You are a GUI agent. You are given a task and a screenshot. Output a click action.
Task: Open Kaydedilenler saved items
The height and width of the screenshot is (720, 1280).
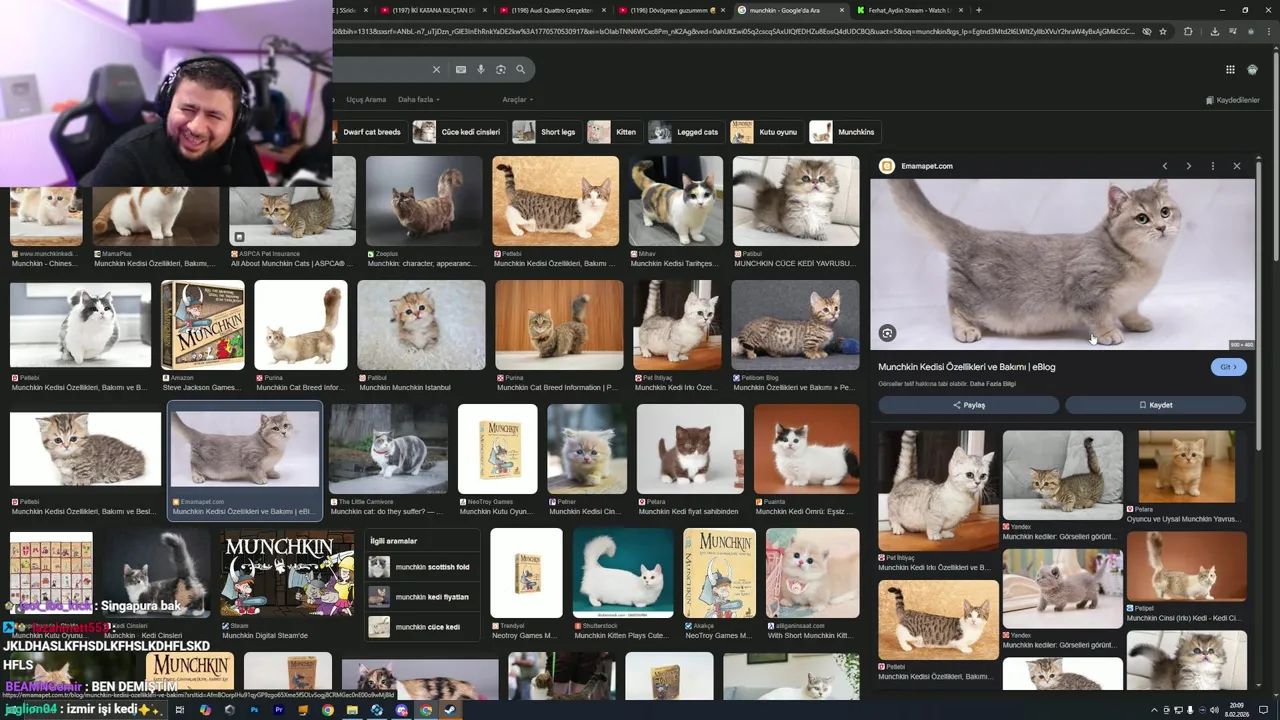click(1232, 100)
